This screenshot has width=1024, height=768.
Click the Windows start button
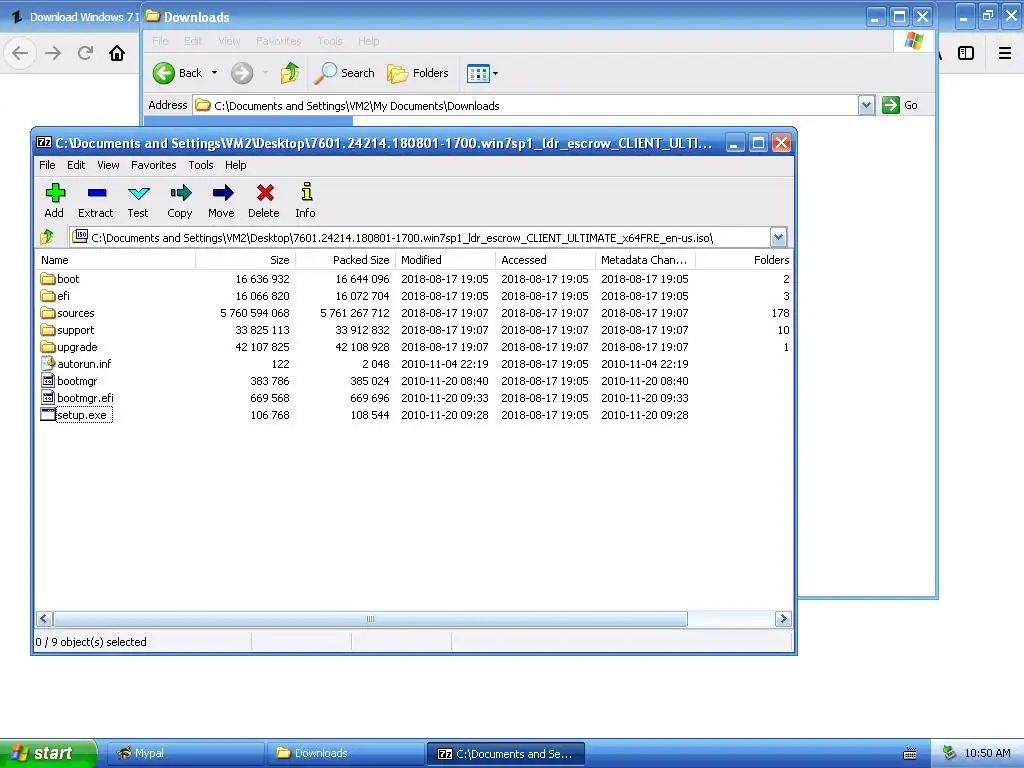coord(48,753)
